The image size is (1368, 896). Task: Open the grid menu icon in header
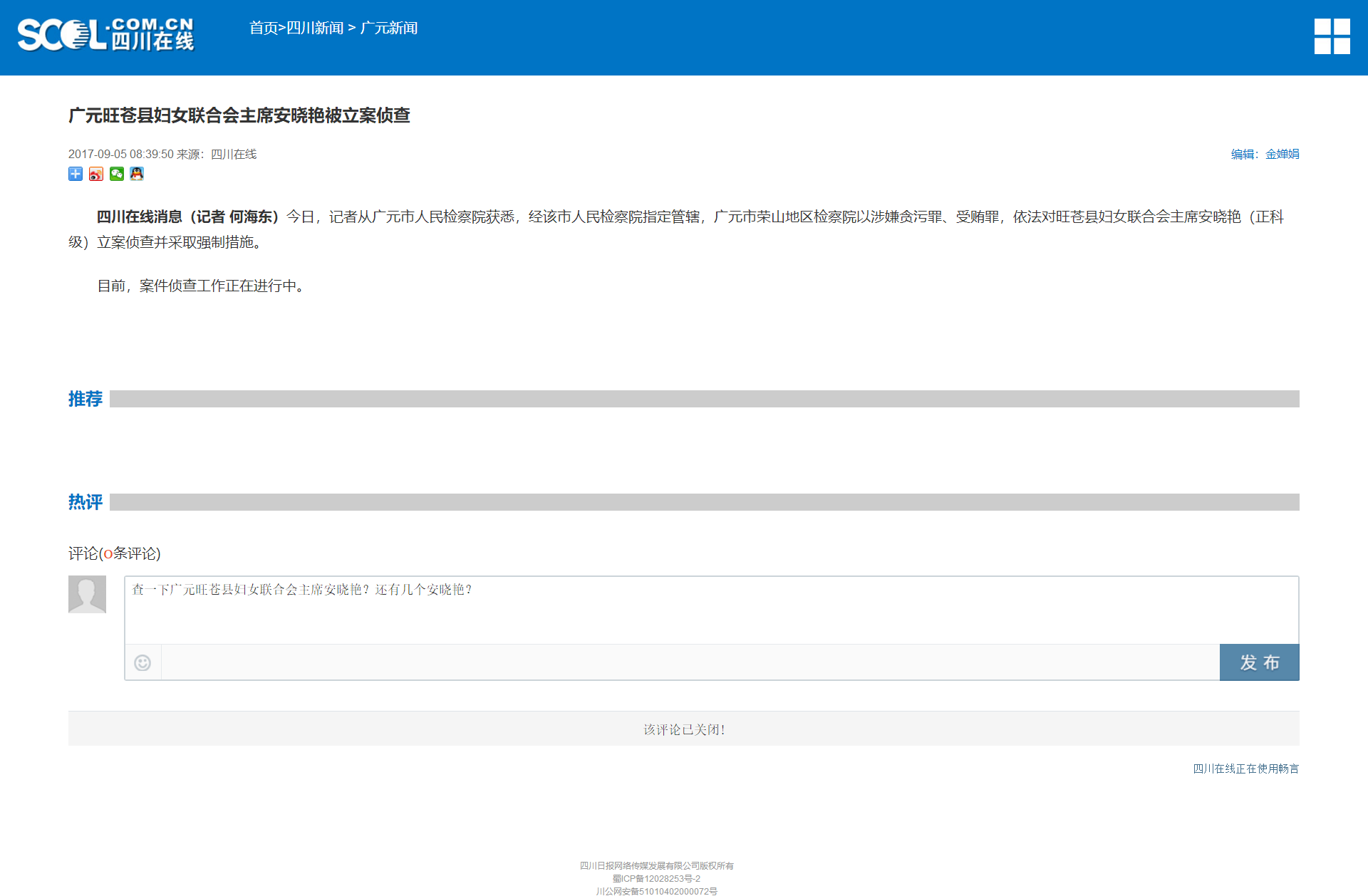pyautogui.click(x=1332, y=36)
